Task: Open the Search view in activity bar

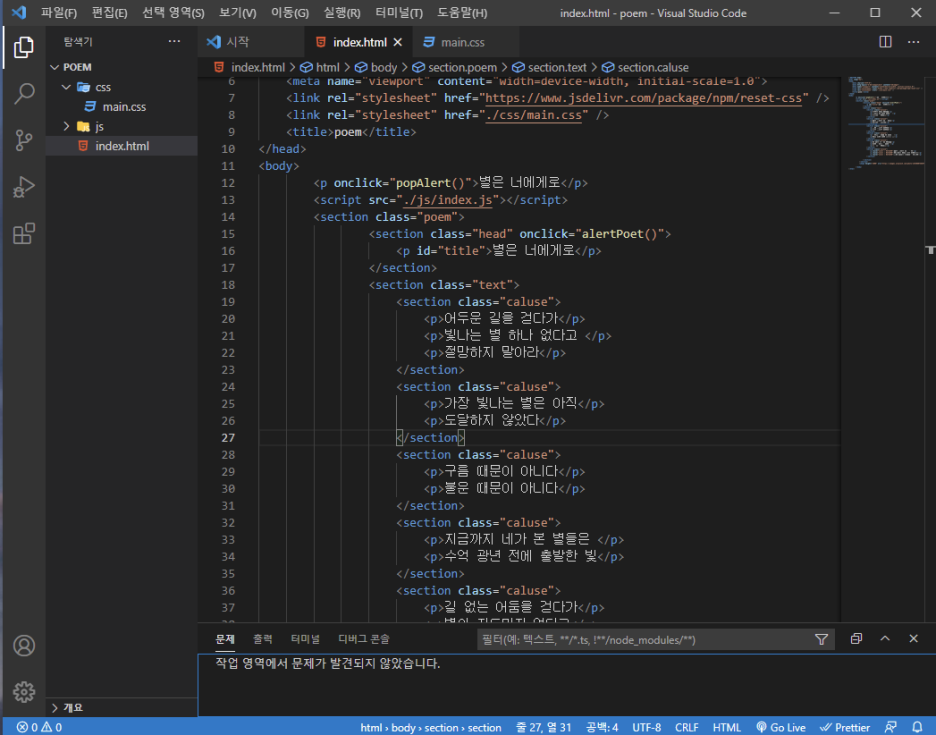Action: pos(24,94)
